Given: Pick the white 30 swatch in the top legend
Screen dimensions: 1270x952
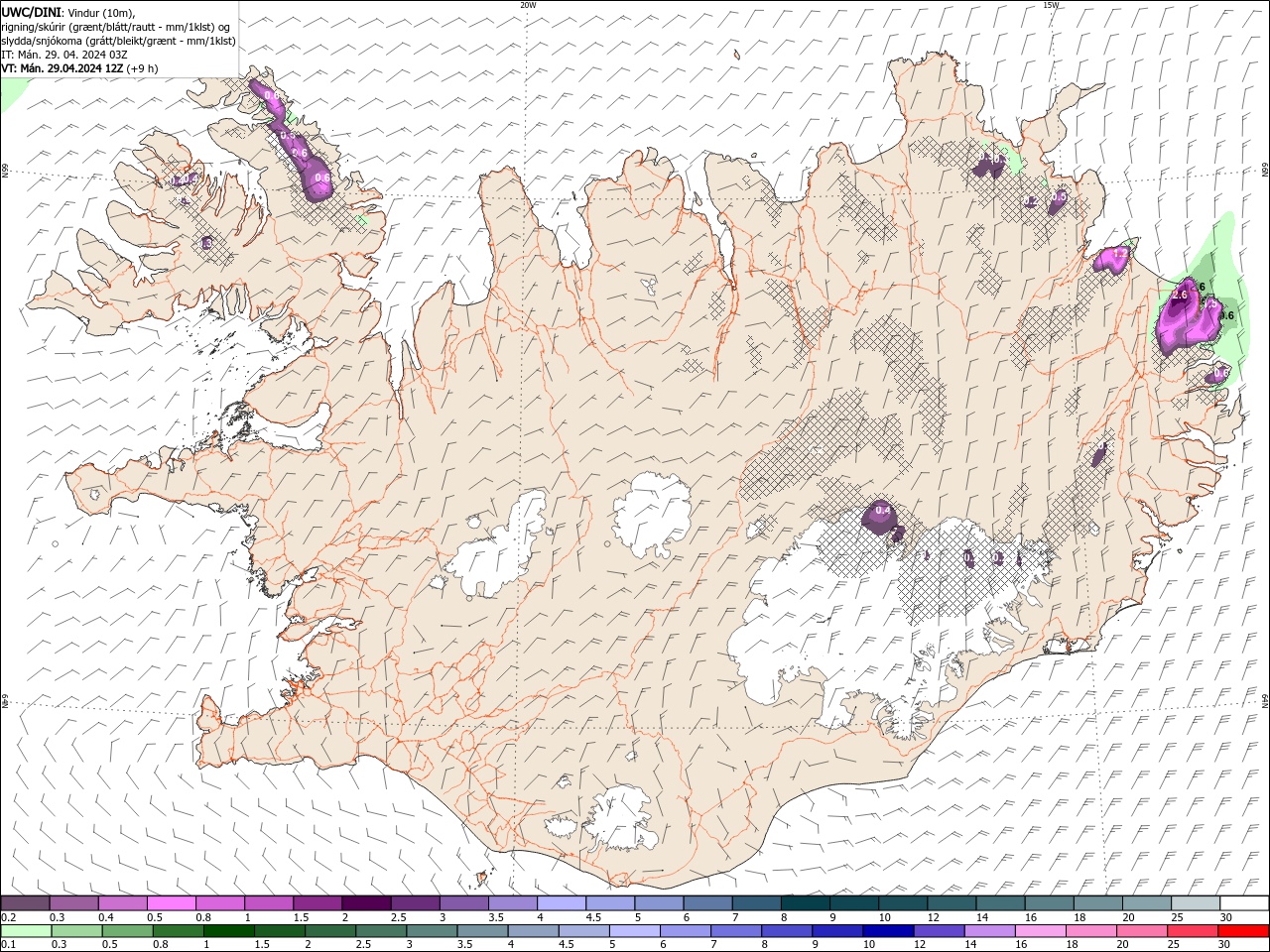Looking at the screenshot, I should coord(1243,903).
